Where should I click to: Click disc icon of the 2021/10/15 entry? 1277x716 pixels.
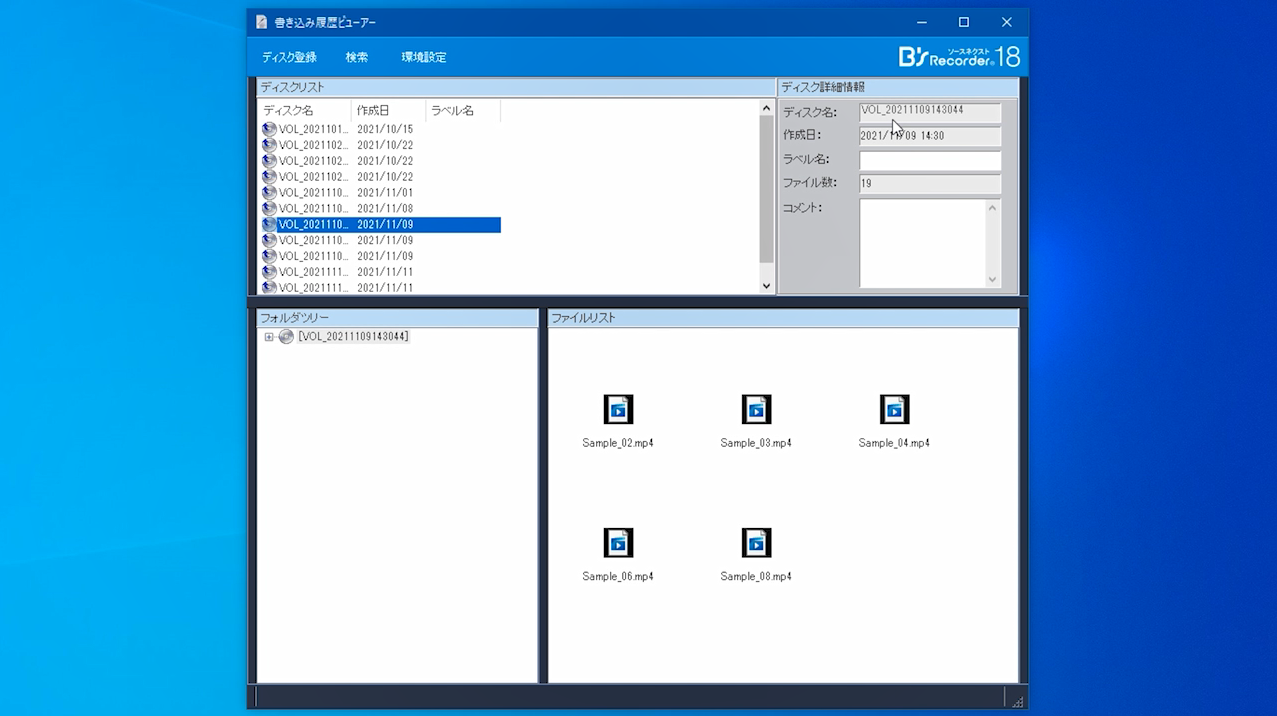pyautogui.click(x=269, y=129)
